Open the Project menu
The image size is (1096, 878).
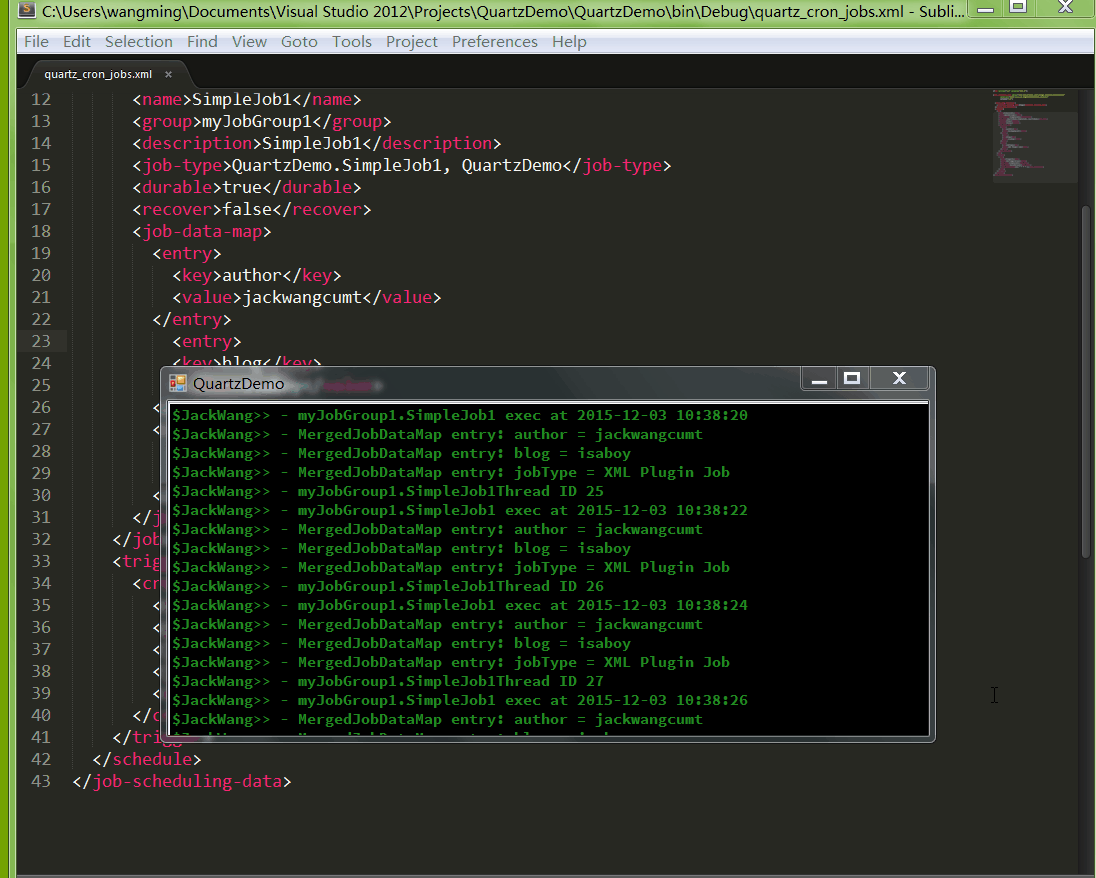[412, 42]
